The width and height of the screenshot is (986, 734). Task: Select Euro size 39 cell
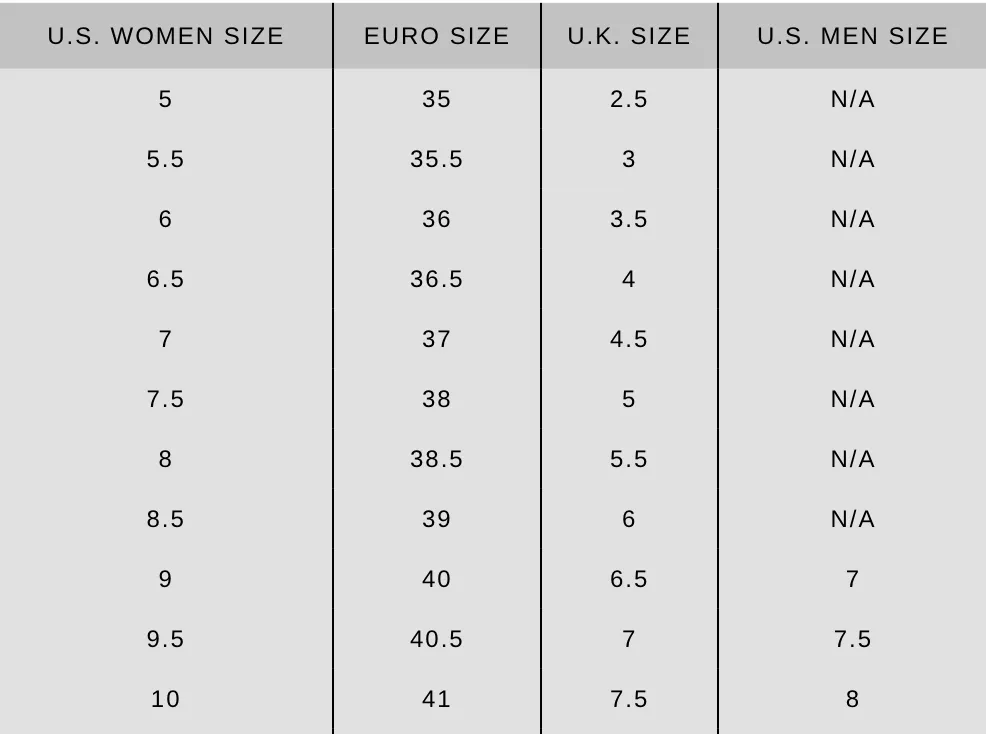coord(436,519)
